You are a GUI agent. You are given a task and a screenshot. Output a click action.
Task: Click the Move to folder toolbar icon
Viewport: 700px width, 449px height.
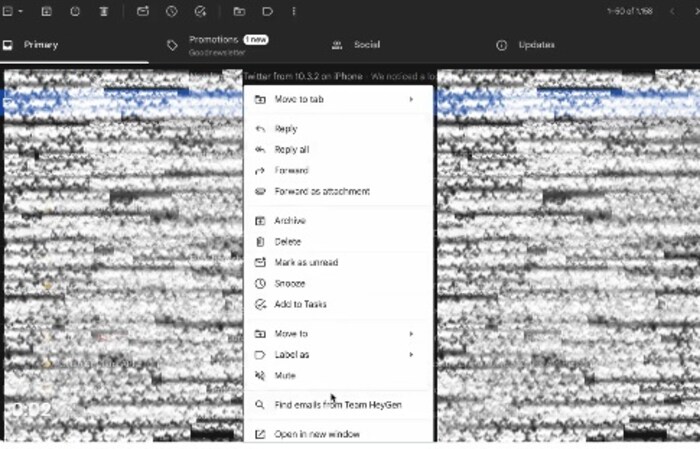[239, 11]
